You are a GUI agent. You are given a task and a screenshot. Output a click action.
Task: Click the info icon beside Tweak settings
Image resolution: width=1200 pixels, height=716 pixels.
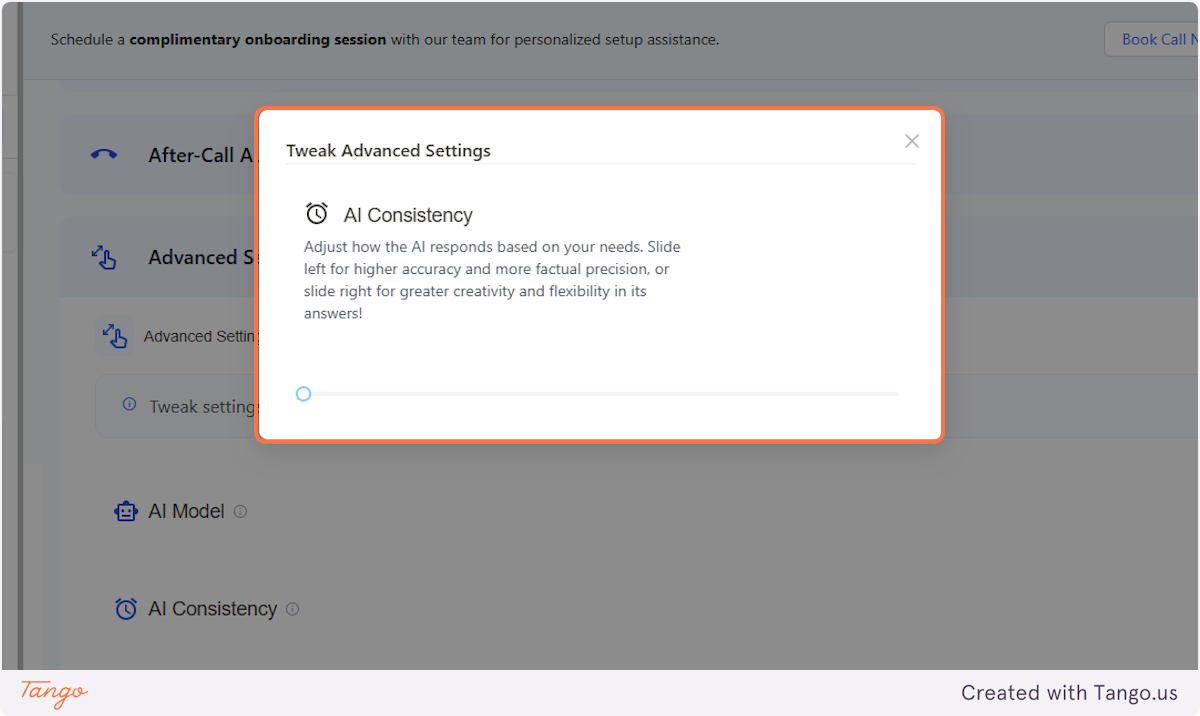click(x=128, y=404)
